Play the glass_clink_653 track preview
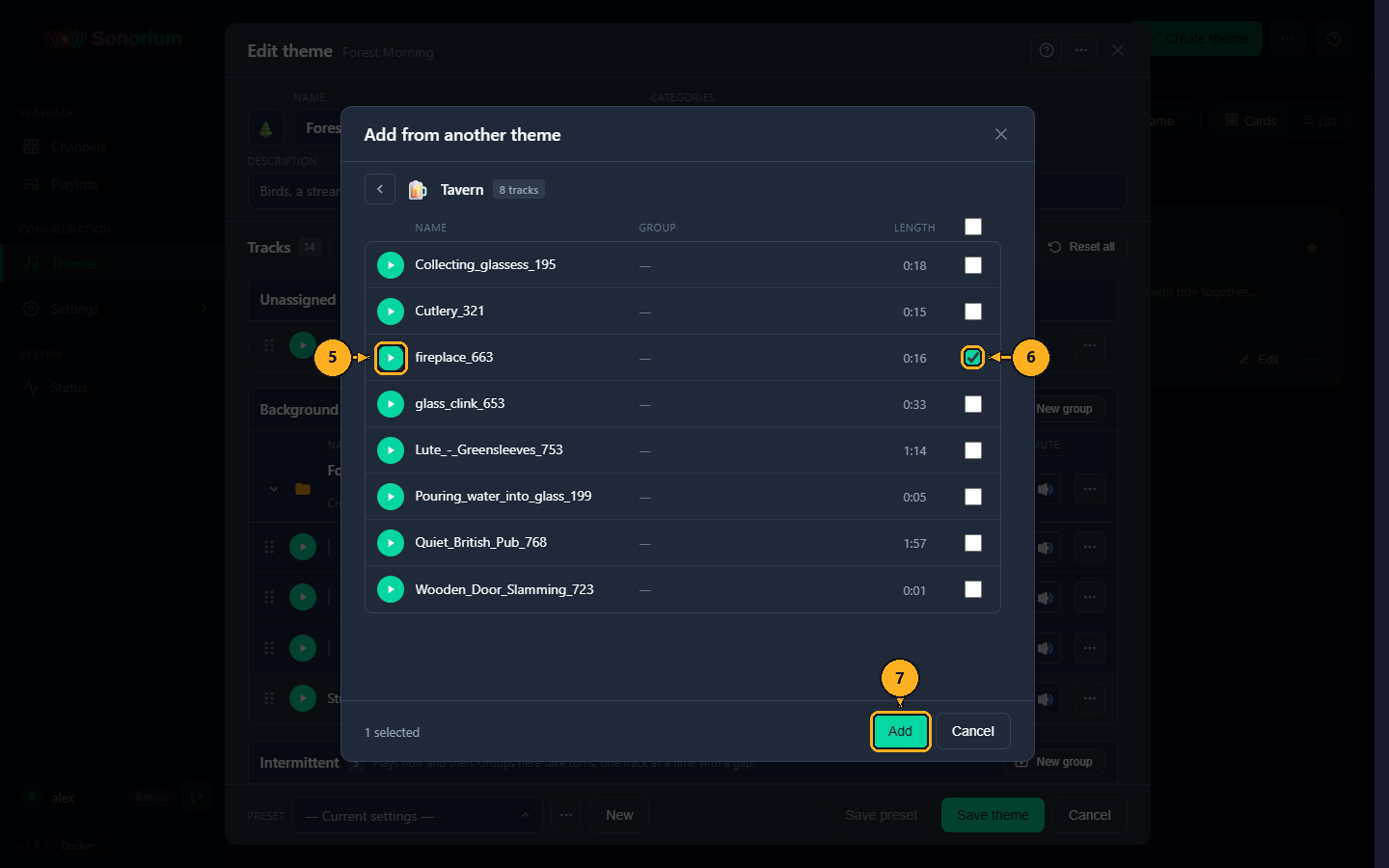This screenshot has width=1389, height=868. coord(391,404)
